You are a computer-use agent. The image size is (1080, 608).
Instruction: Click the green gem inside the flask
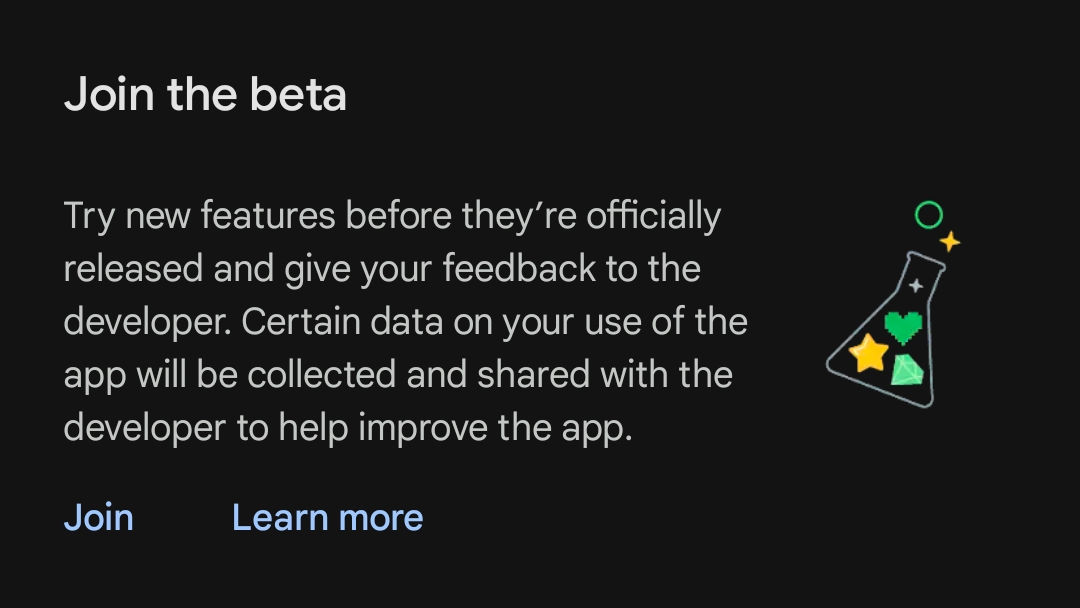click(x=907, y=370)
